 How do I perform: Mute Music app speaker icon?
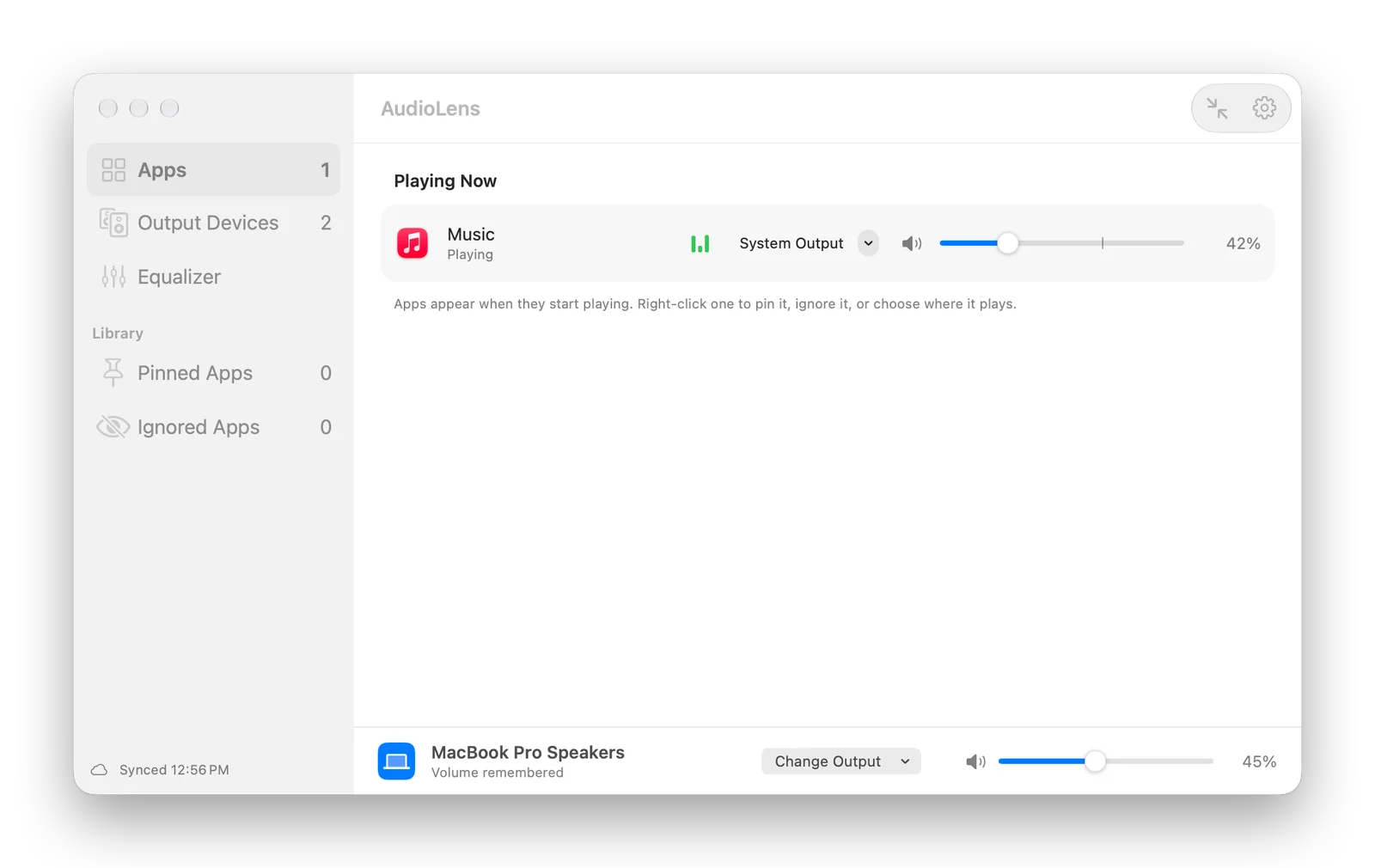tap(911, 244)
